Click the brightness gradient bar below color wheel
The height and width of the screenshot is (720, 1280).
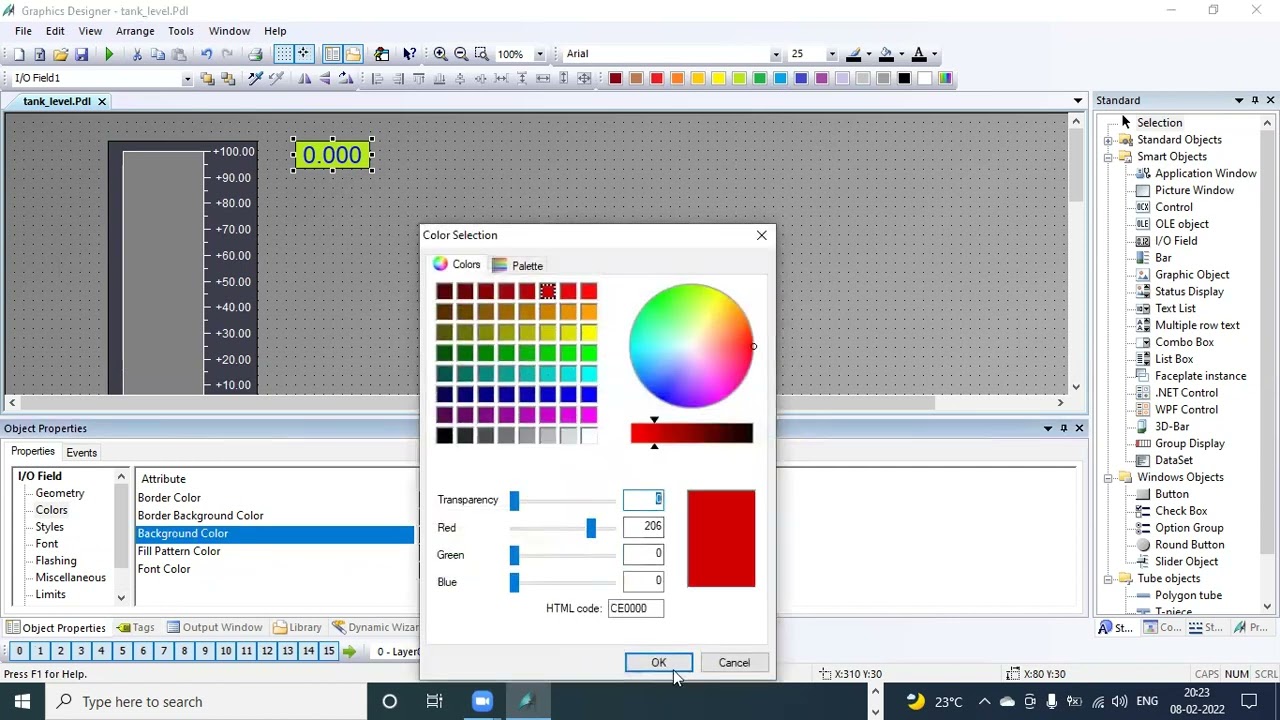[x=692, y=433]
